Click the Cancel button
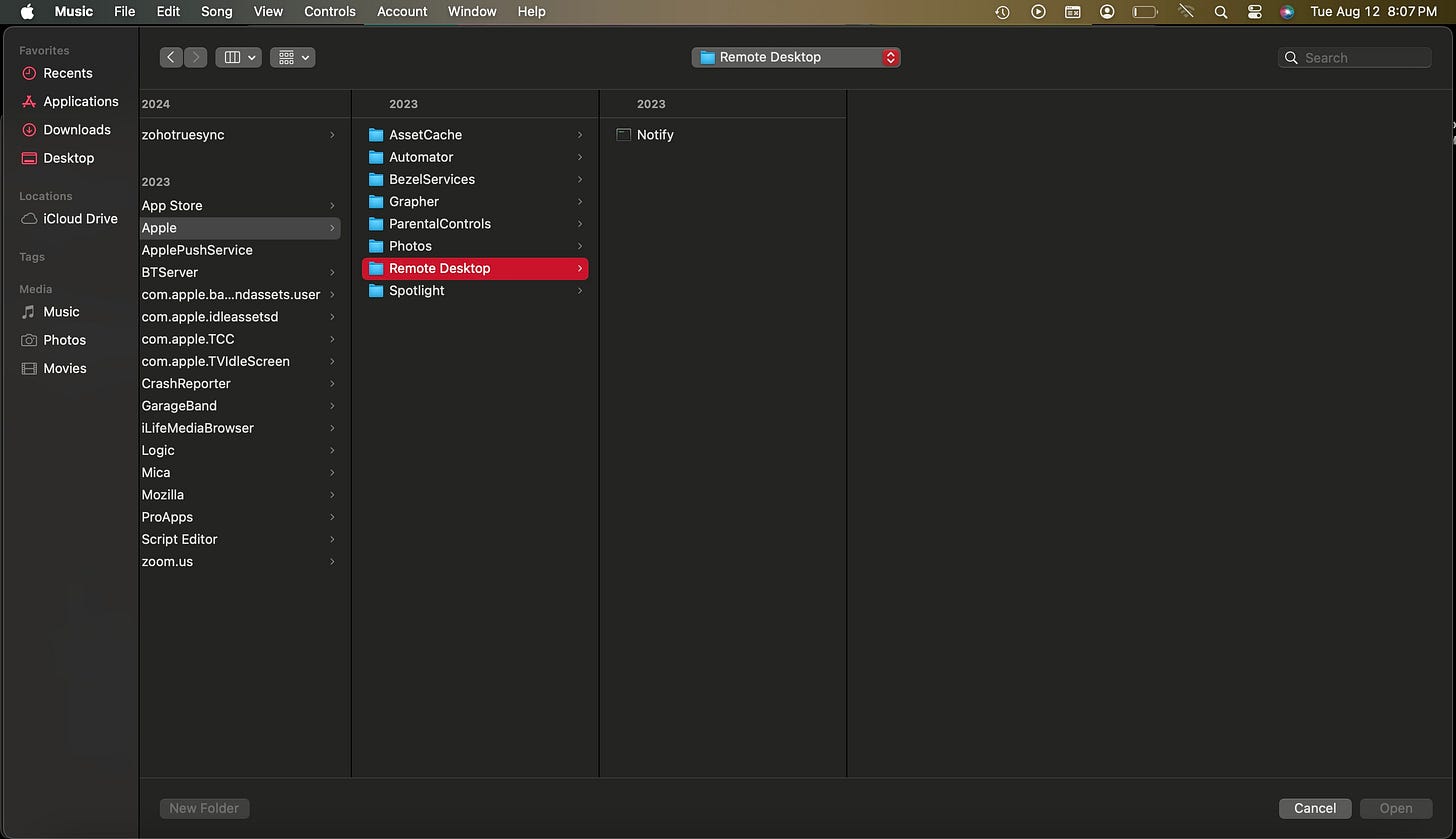The width and height of the screenshot is (1456, 839). coord(1315,808)
